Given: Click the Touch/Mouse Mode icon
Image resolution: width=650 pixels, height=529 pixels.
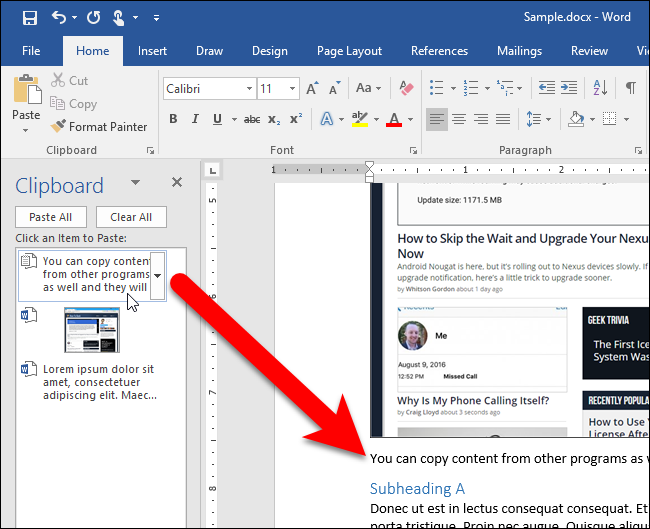Looking at the screenshot, I should (118, 18).
